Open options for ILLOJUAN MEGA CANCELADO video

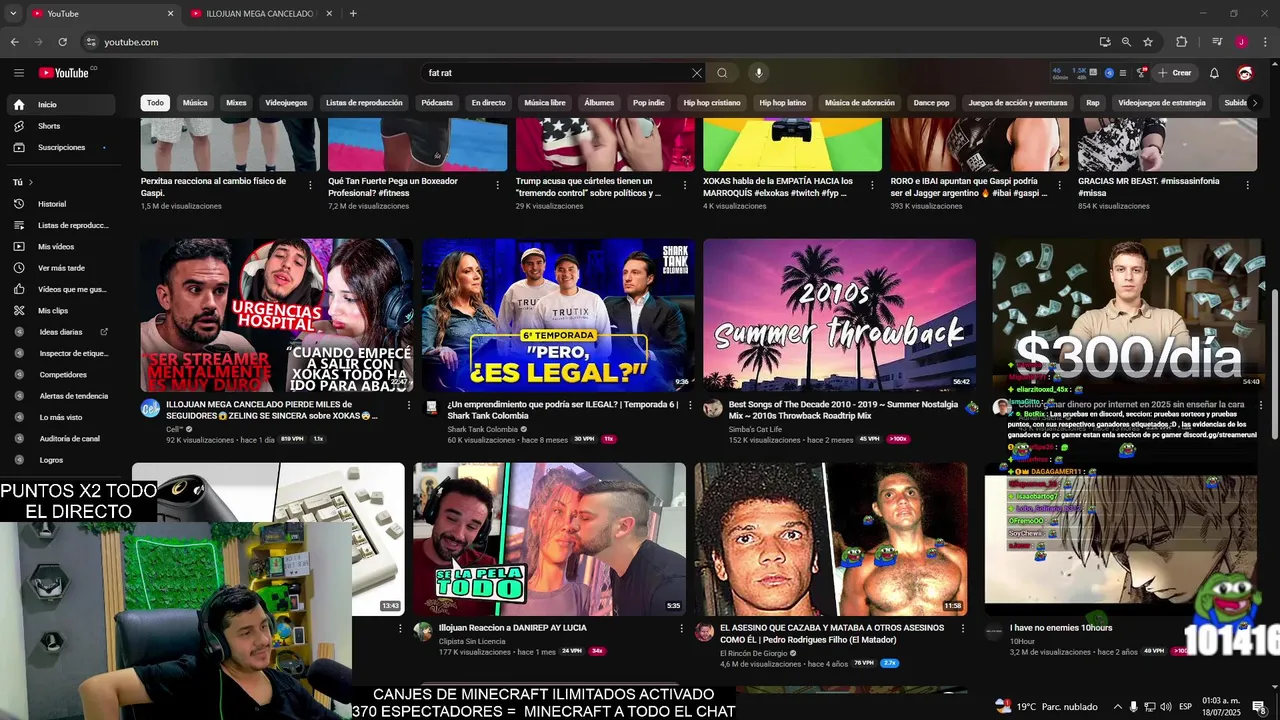[x=409, y=405]
